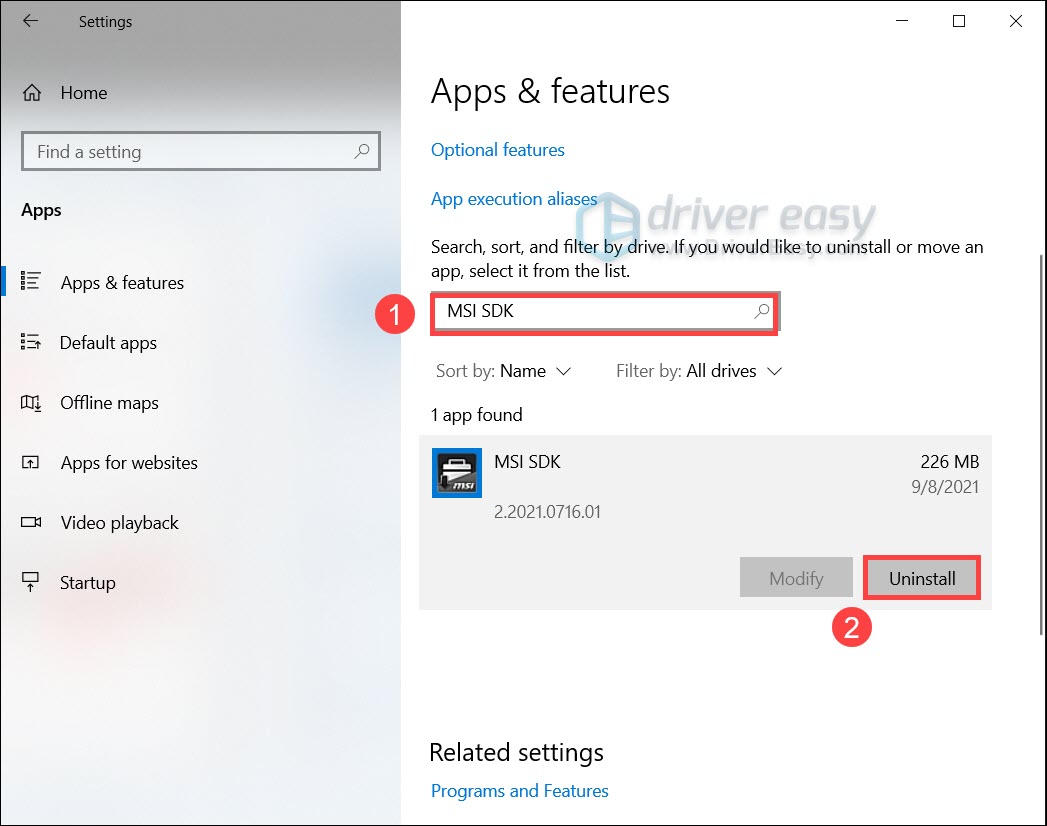
Task: Click Uninstall for MSI SDK
Action: coord(921,578)
